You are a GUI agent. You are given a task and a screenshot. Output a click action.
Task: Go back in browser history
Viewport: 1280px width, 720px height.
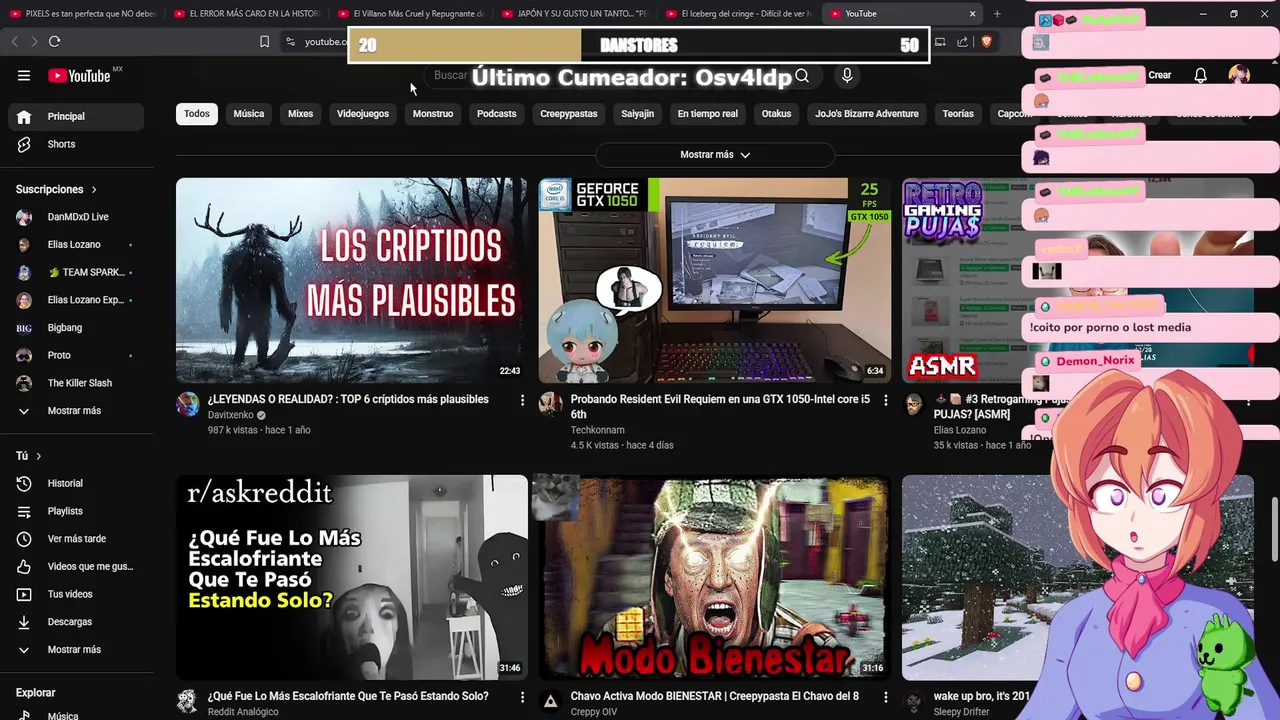(14, 41)
